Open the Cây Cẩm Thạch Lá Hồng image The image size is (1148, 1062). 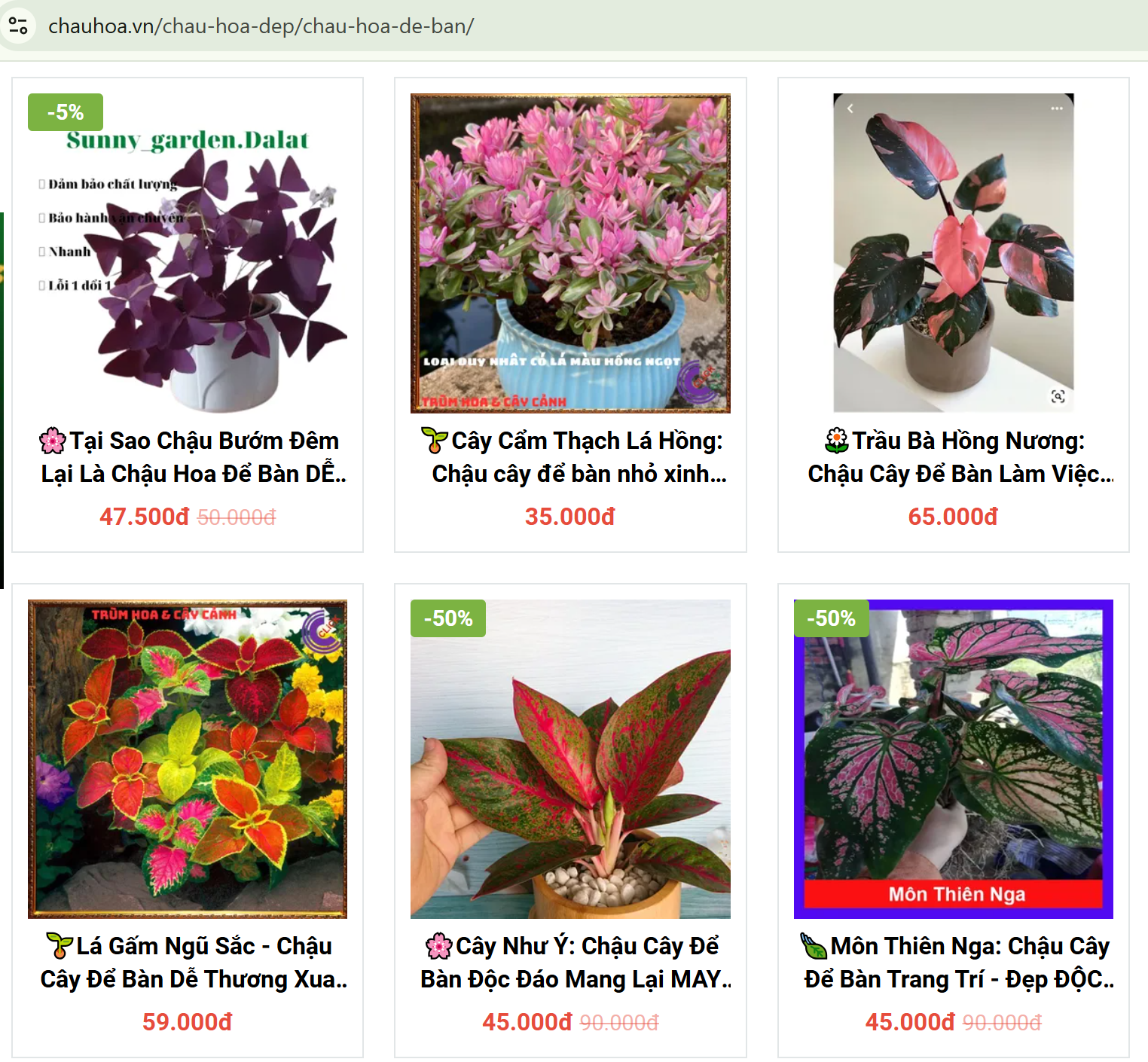(x=570, y=254)
